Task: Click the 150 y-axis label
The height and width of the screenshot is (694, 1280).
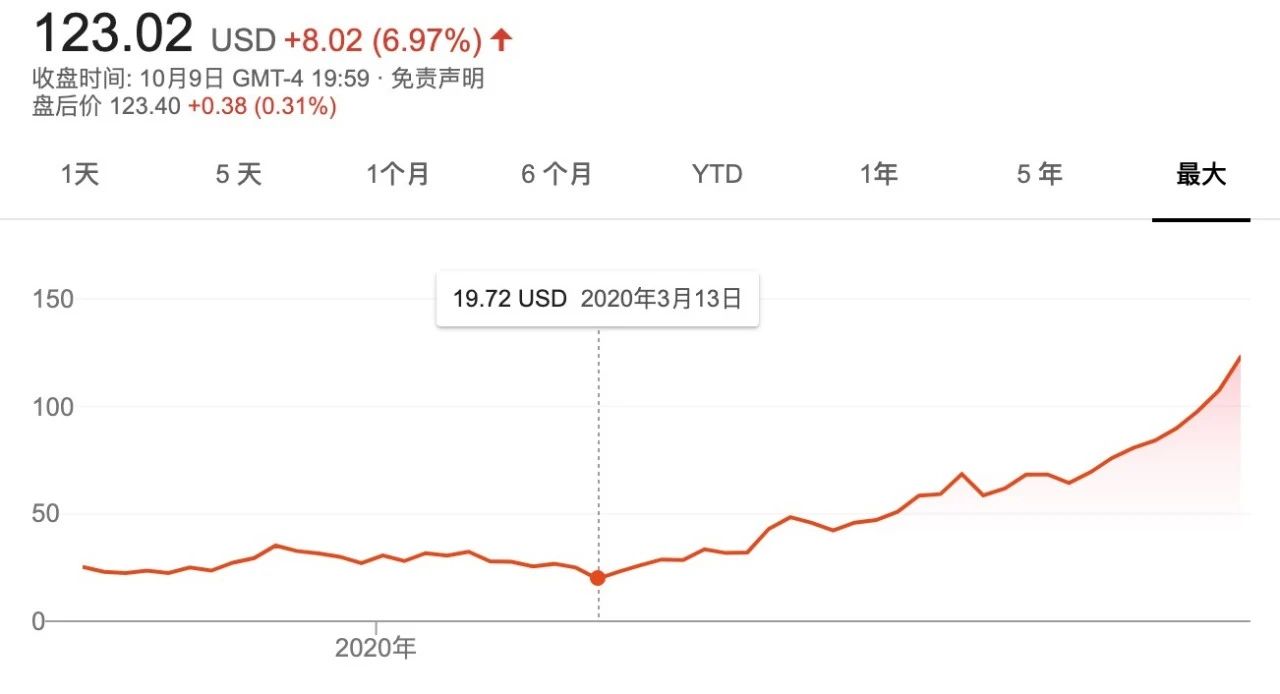Action: click(52, 299)
